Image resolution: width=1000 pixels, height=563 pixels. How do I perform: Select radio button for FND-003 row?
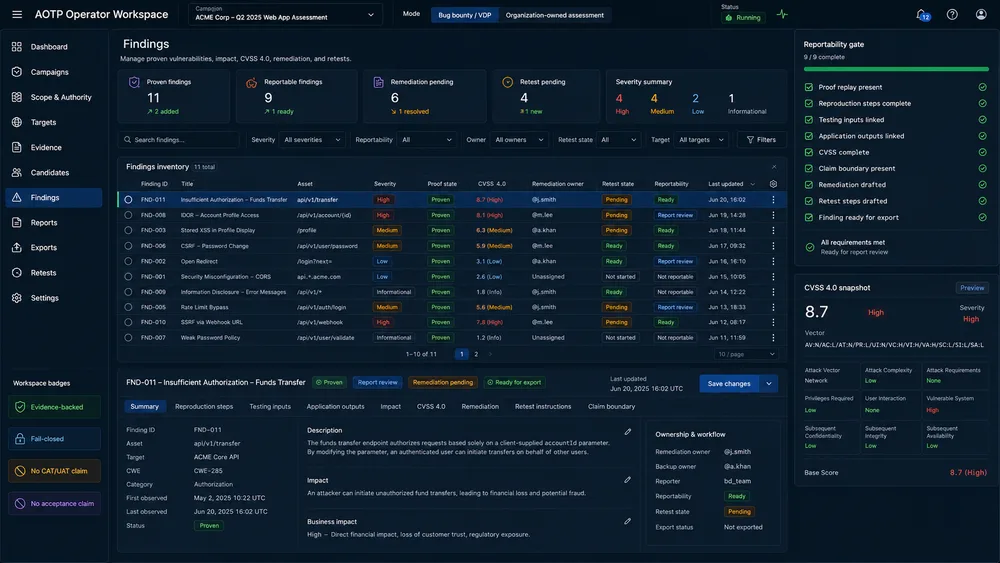click(x=128, y=230)
